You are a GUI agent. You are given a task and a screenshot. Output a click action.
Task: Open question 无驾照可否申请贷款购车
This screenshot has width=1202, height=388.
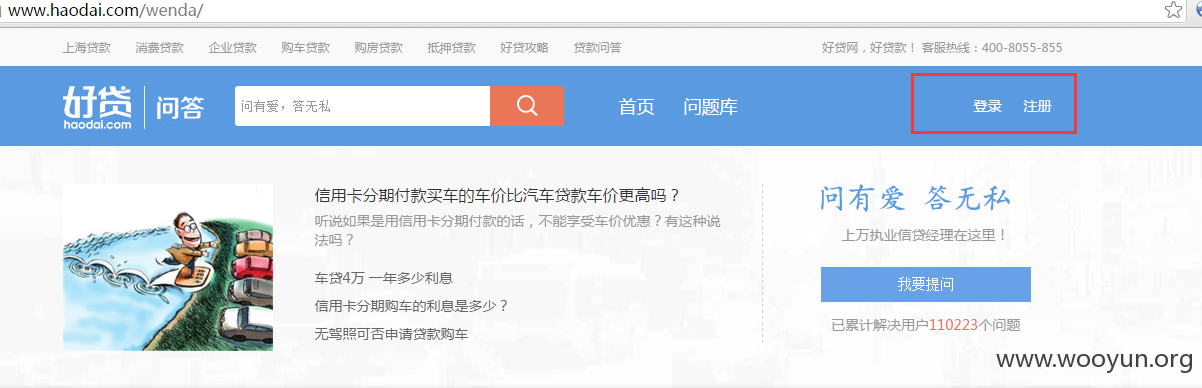391,334
